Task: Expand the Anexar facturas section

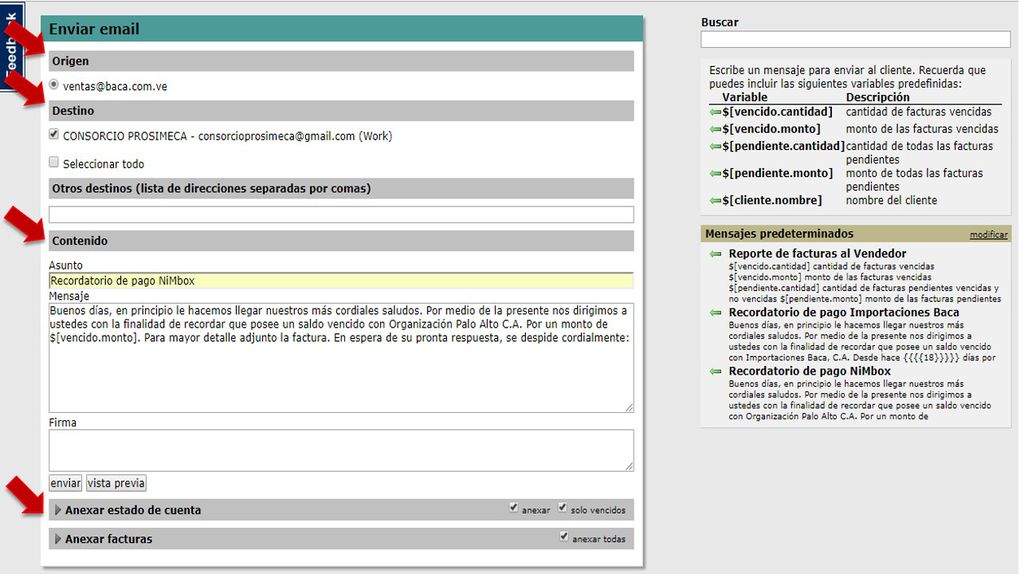Action: point(58,539)
